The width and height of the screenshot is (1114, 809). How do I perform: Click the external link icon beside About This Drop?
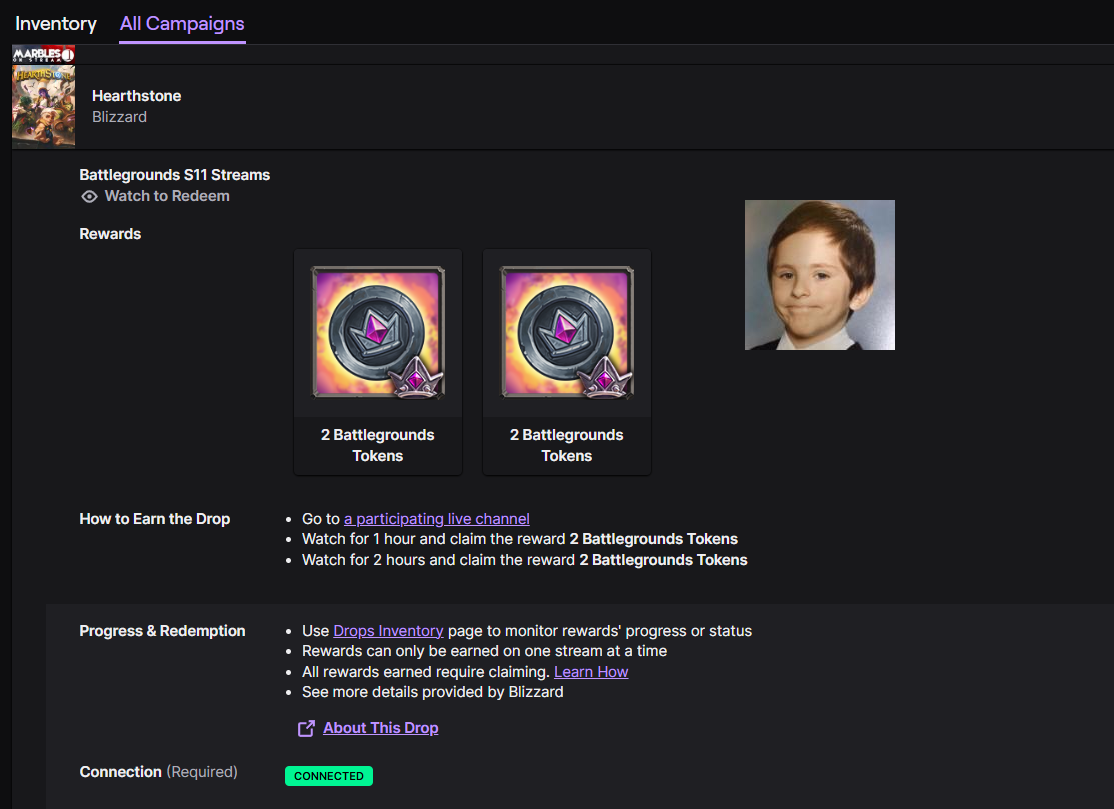(x=306, y=729)
